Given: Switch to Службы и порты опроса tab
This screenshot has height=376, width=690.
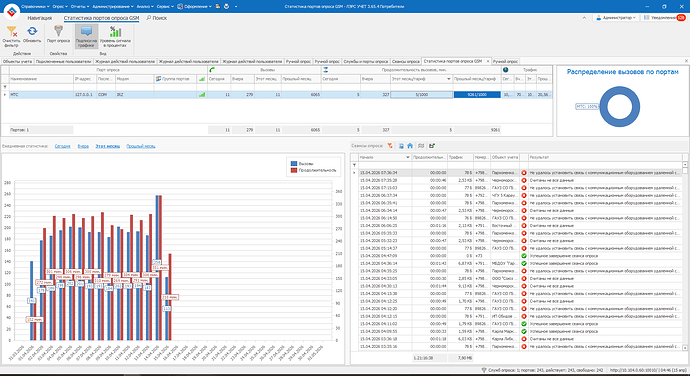Looking at the screenshot, I should (x=366, y=61).
